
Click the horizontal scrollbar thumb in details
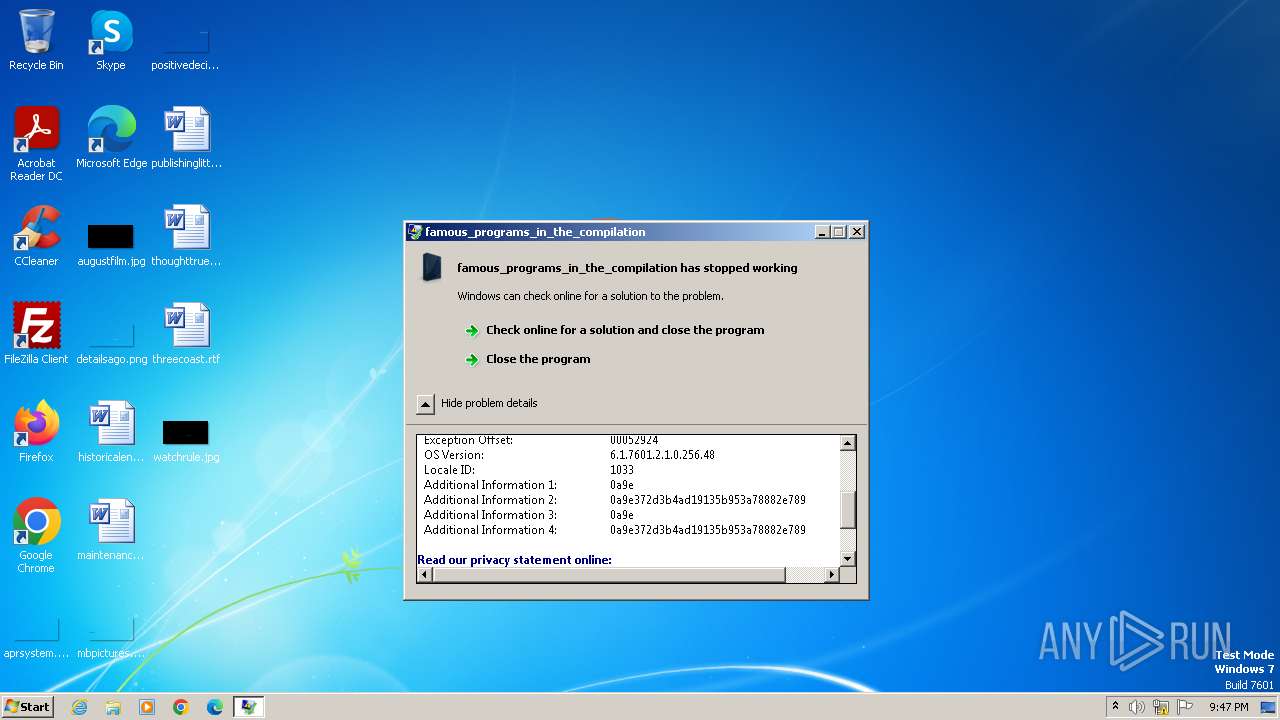click(x=609, y=575)
